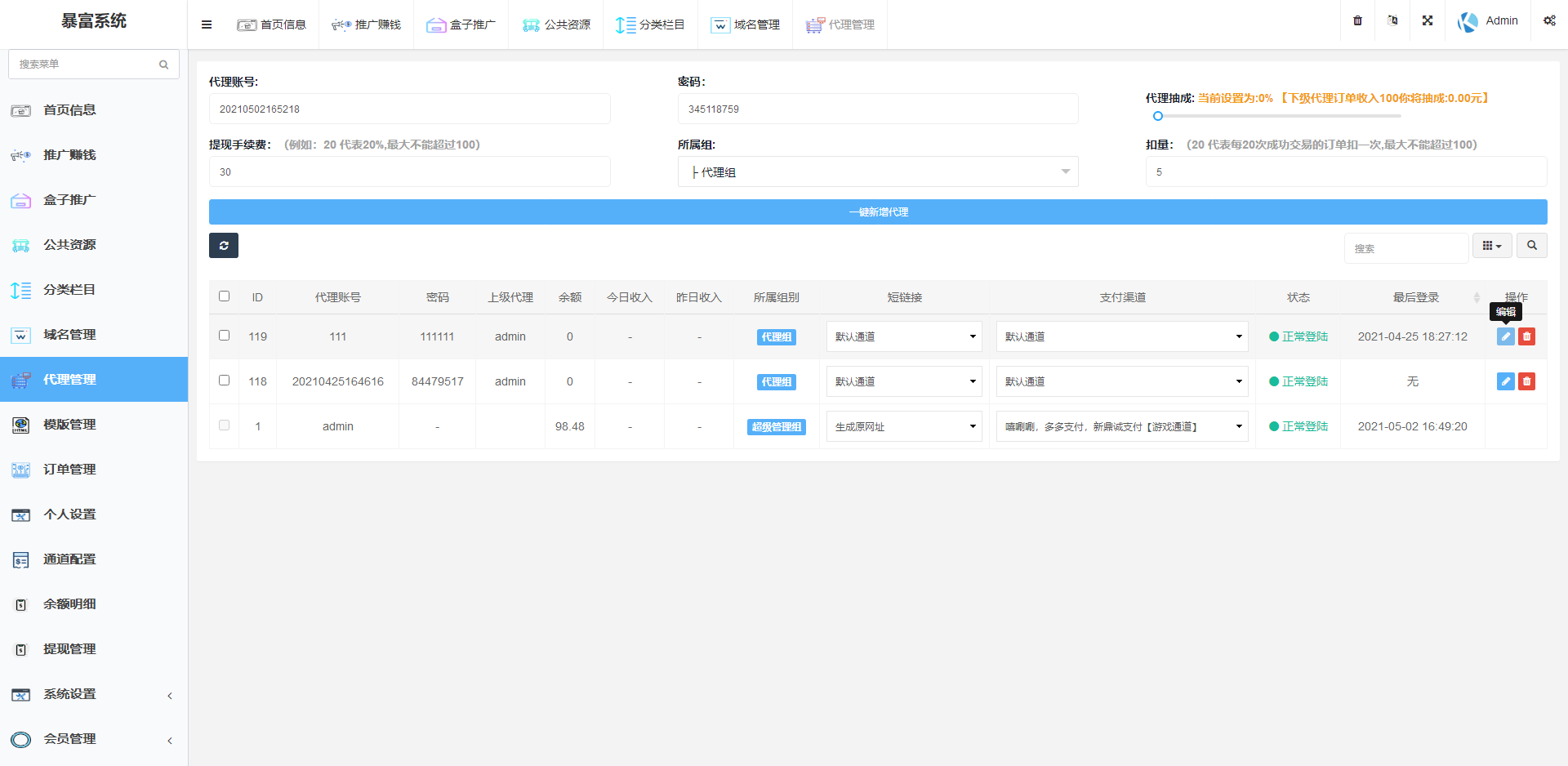Screen dimensions: 1568x766
Task: Collapse the sidebar using the hamburger icon
Action: coord(206,24)
